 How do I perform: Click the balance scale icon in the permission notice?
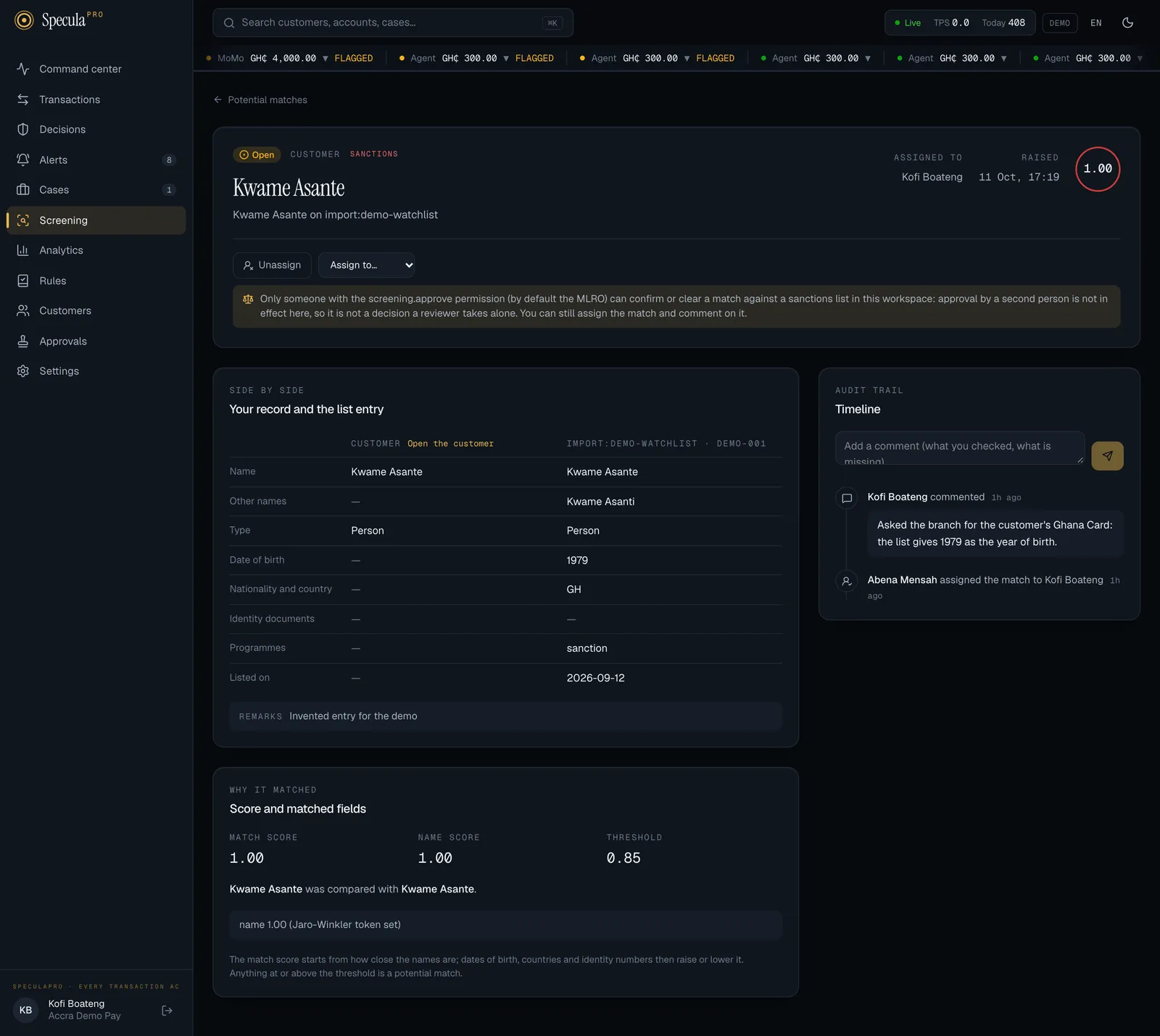(248, 299)
